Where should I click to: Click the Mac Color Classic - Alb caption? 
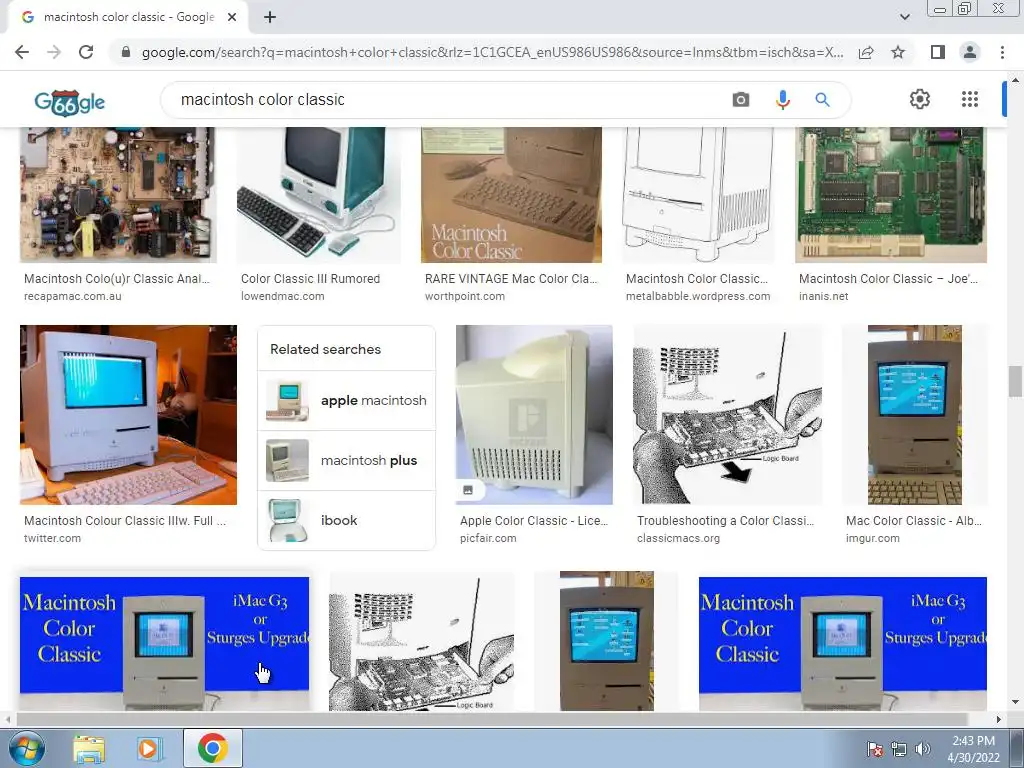914,520
